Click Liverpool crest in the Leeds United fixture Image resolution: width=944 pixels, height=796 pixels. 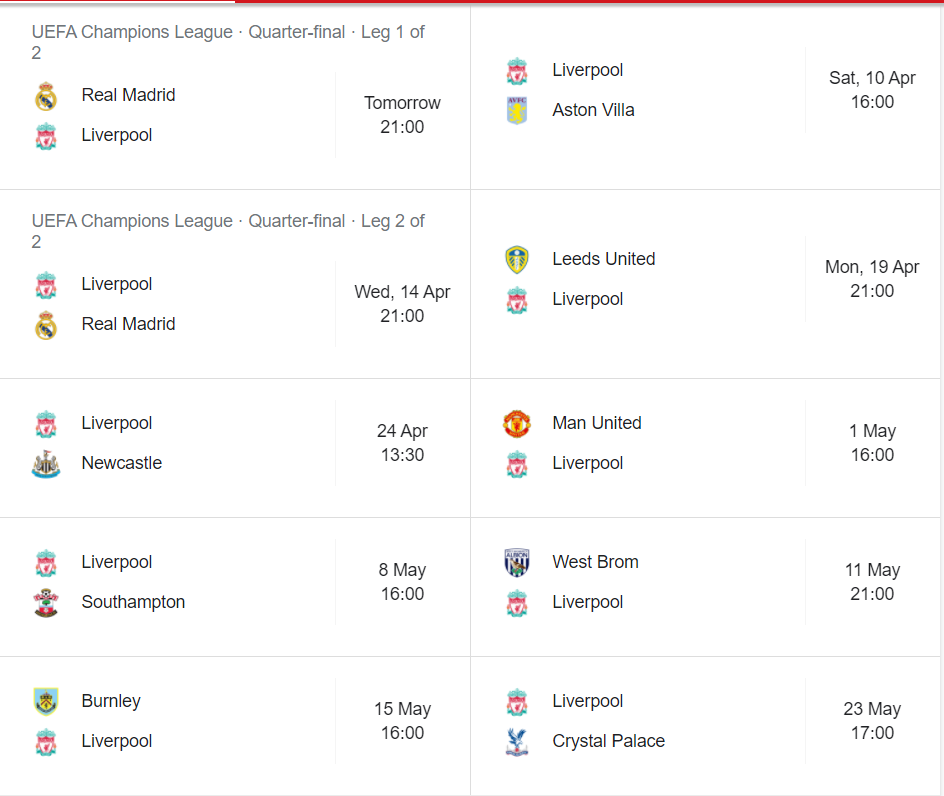tap(517, 300)
